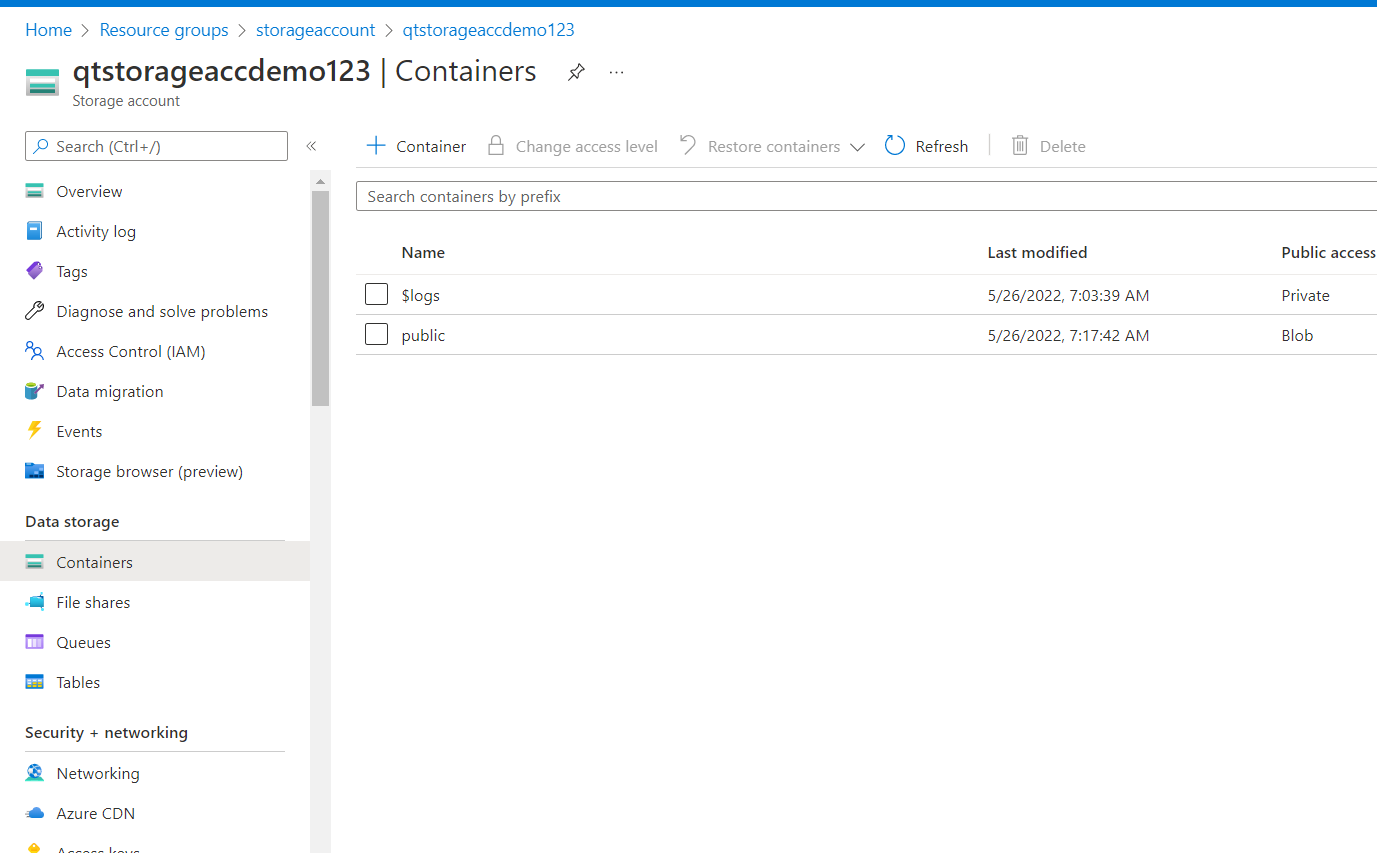Screen dimensions: 1377x853
Task: Open qtstorageaccdemo123 breadcrumb link
Action: [489, 30]
